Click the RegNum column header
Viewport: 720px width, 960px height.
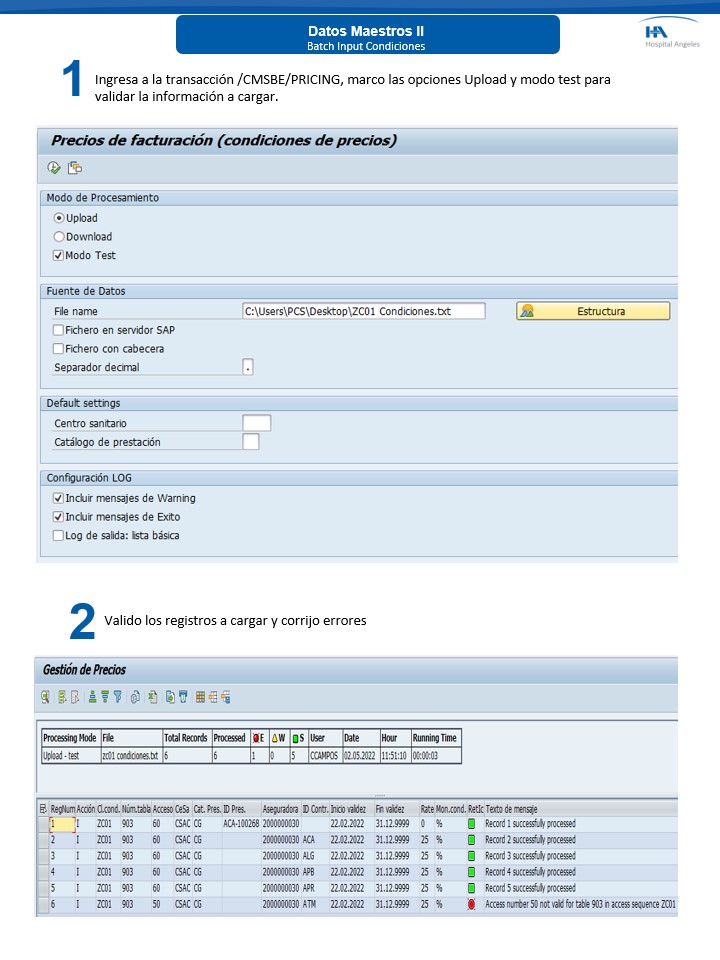pos(62,808)
